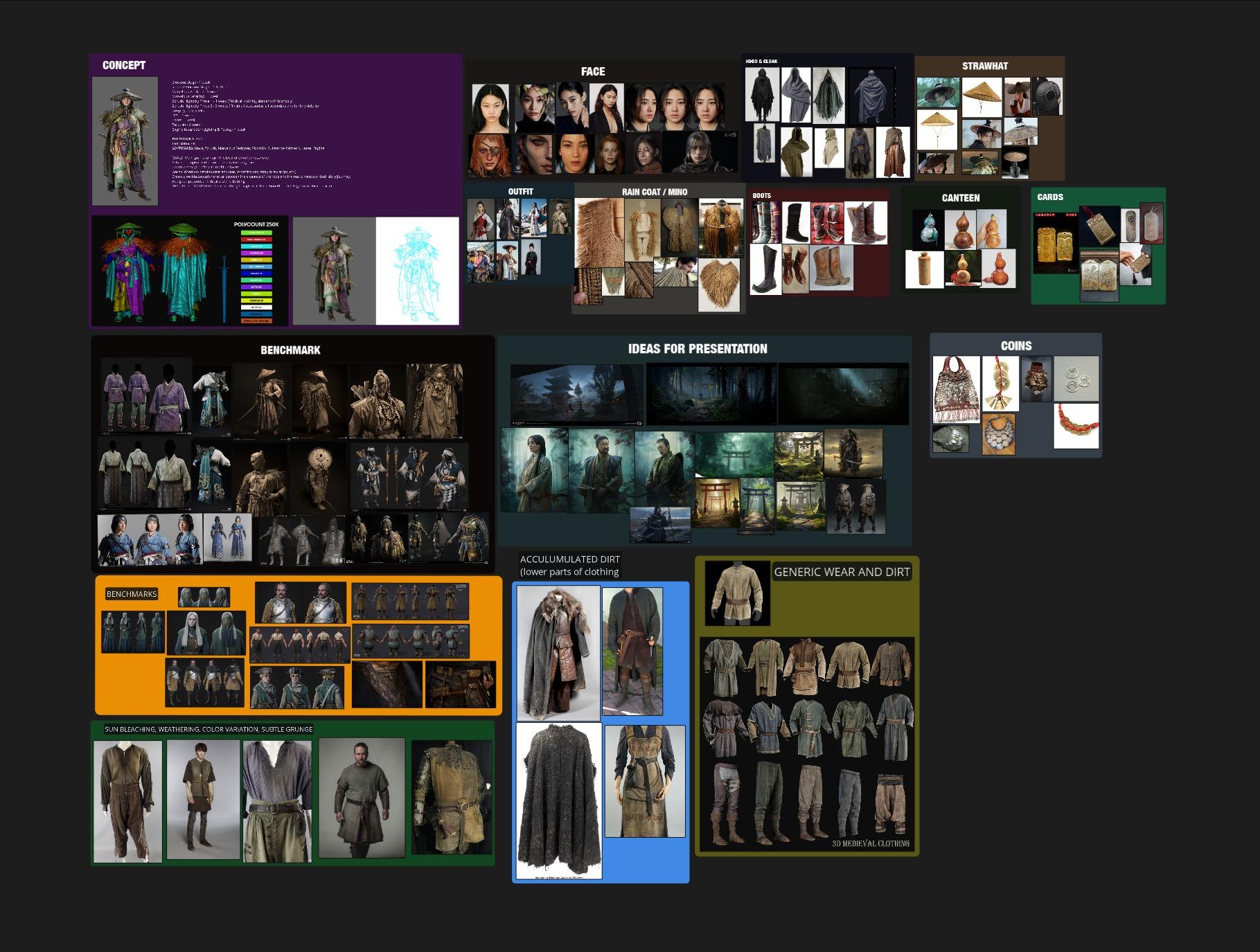This screenshot has height=952, width=1260.
Task: Click the GENERIC WEAR AND DIRT label
Action: point(841,572)
